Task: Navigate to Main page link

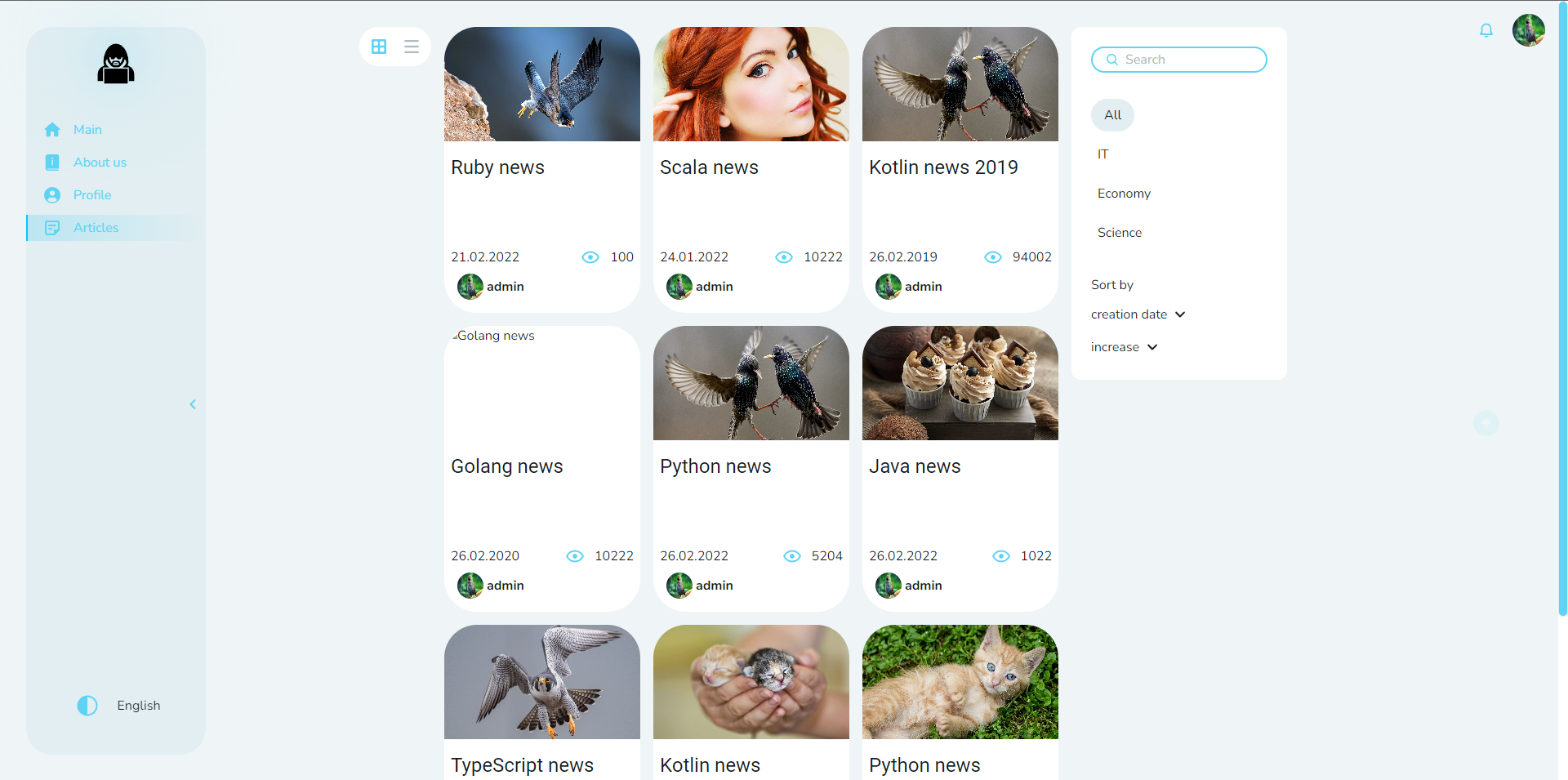Action: point(87,130)
